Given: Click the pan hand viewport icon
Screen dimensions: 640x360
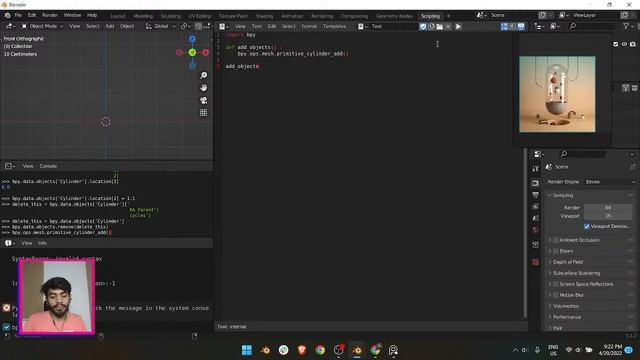Looking at the screenshot, I should click(x=203, y=88).
